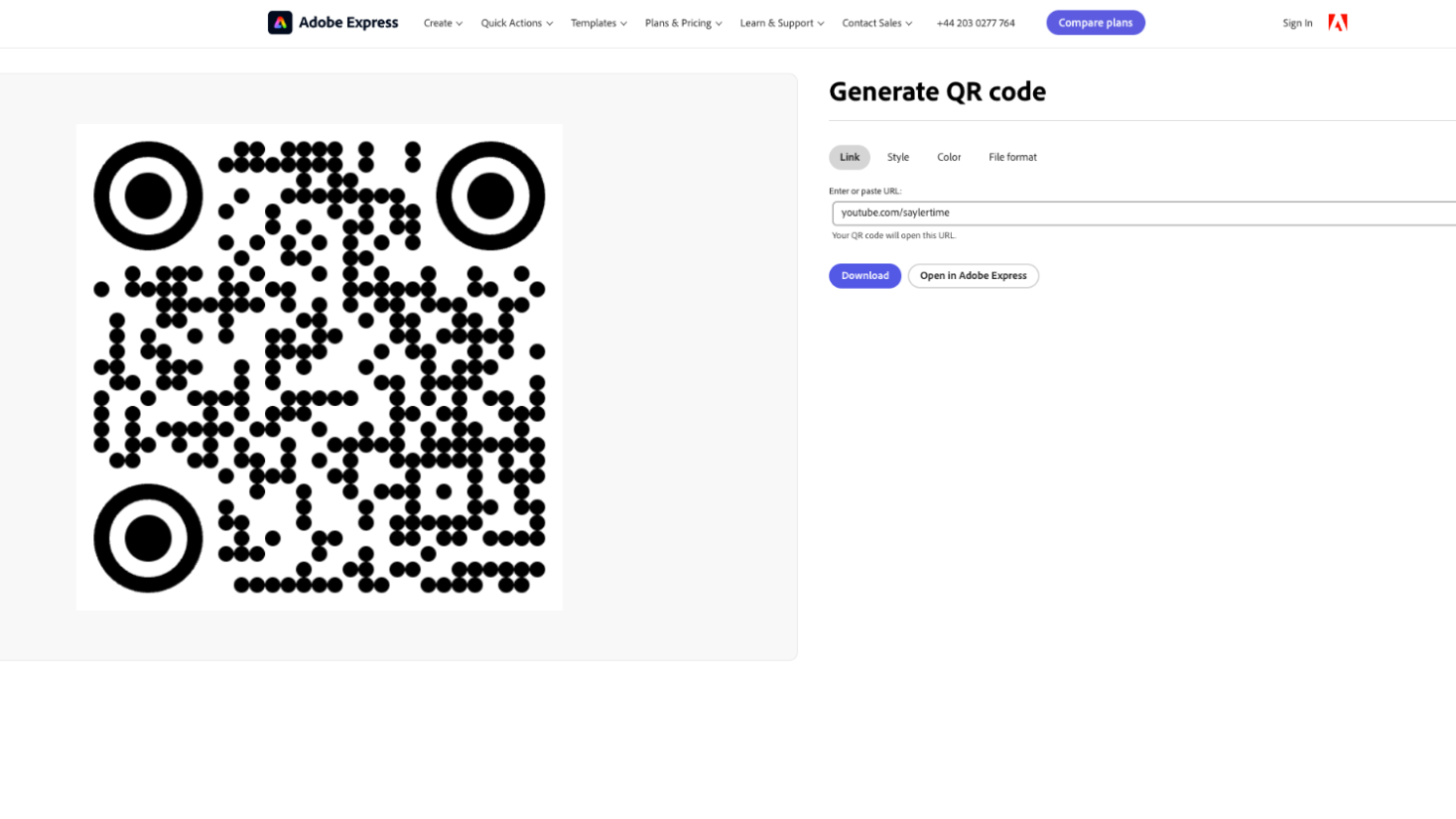The height and width of the screenshot is (819, 1456).
Task: Expand the Quick Actions menu
Action: [517, 23]
